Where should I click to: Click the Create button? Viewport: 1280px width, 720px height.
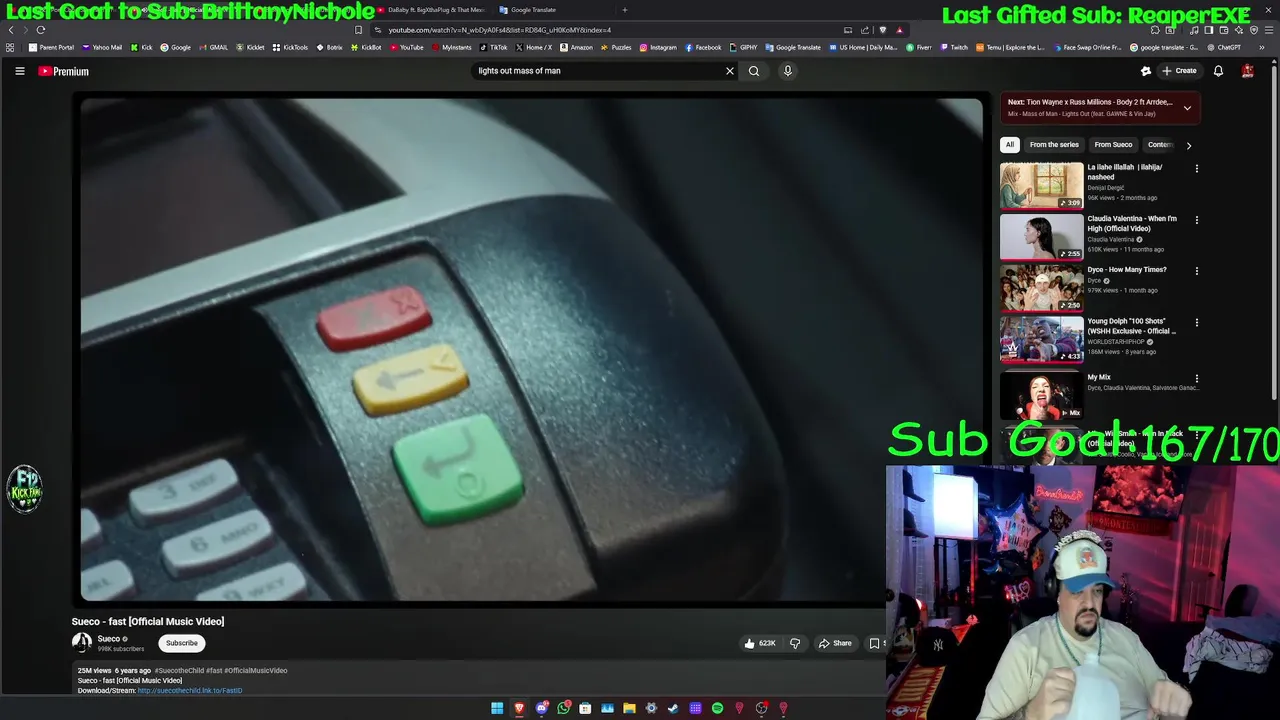click(1179, 71)
